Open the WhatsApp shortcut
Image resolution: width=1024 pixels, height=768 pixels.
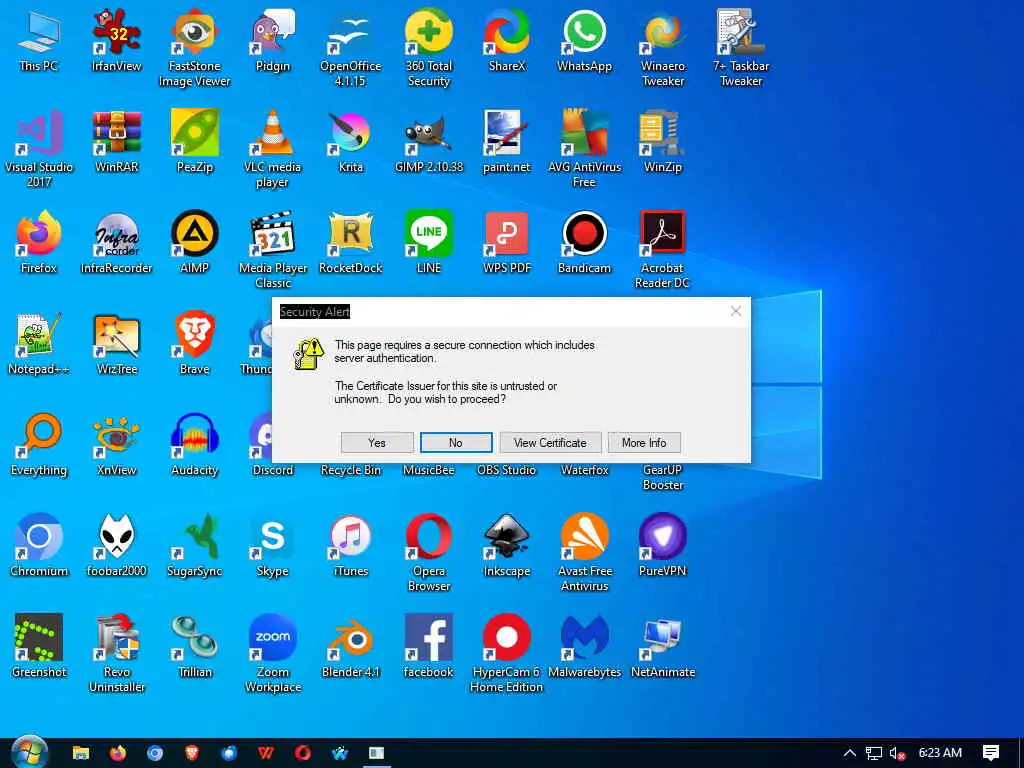click(584, 40)
